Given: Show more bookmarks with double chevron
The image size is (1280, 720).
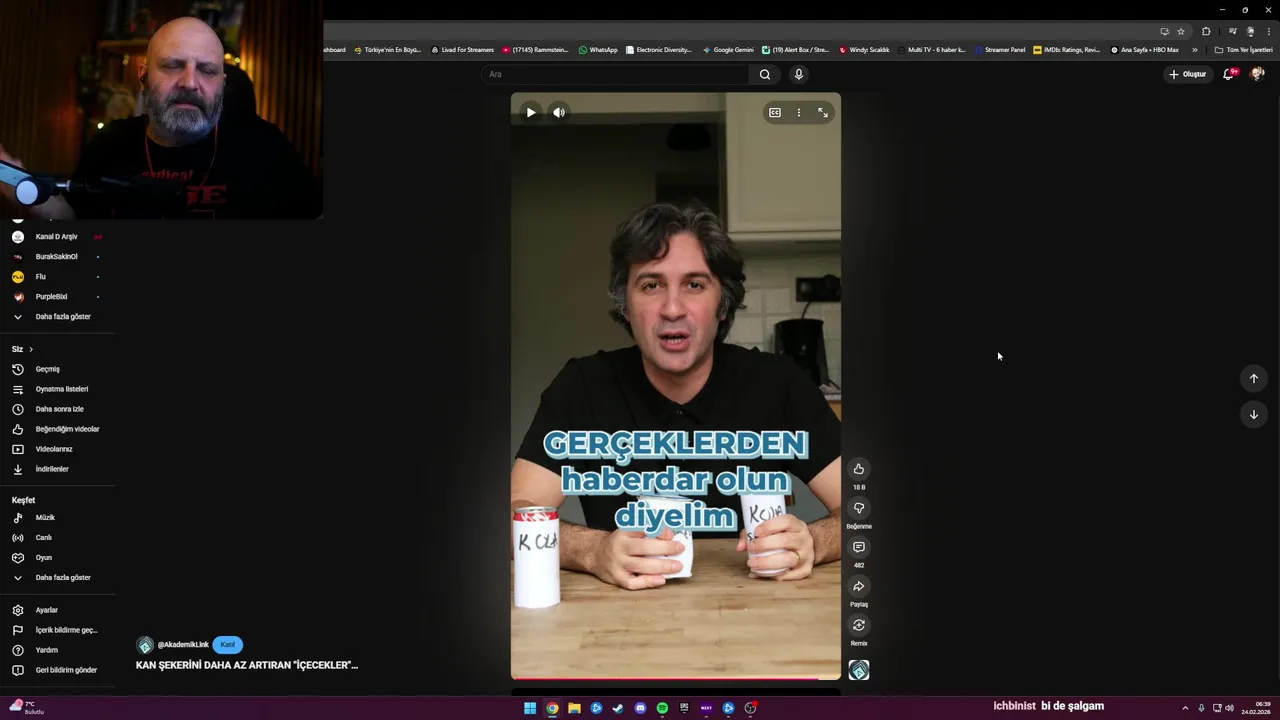Looking at the screenshot, I should [1194, 50].
